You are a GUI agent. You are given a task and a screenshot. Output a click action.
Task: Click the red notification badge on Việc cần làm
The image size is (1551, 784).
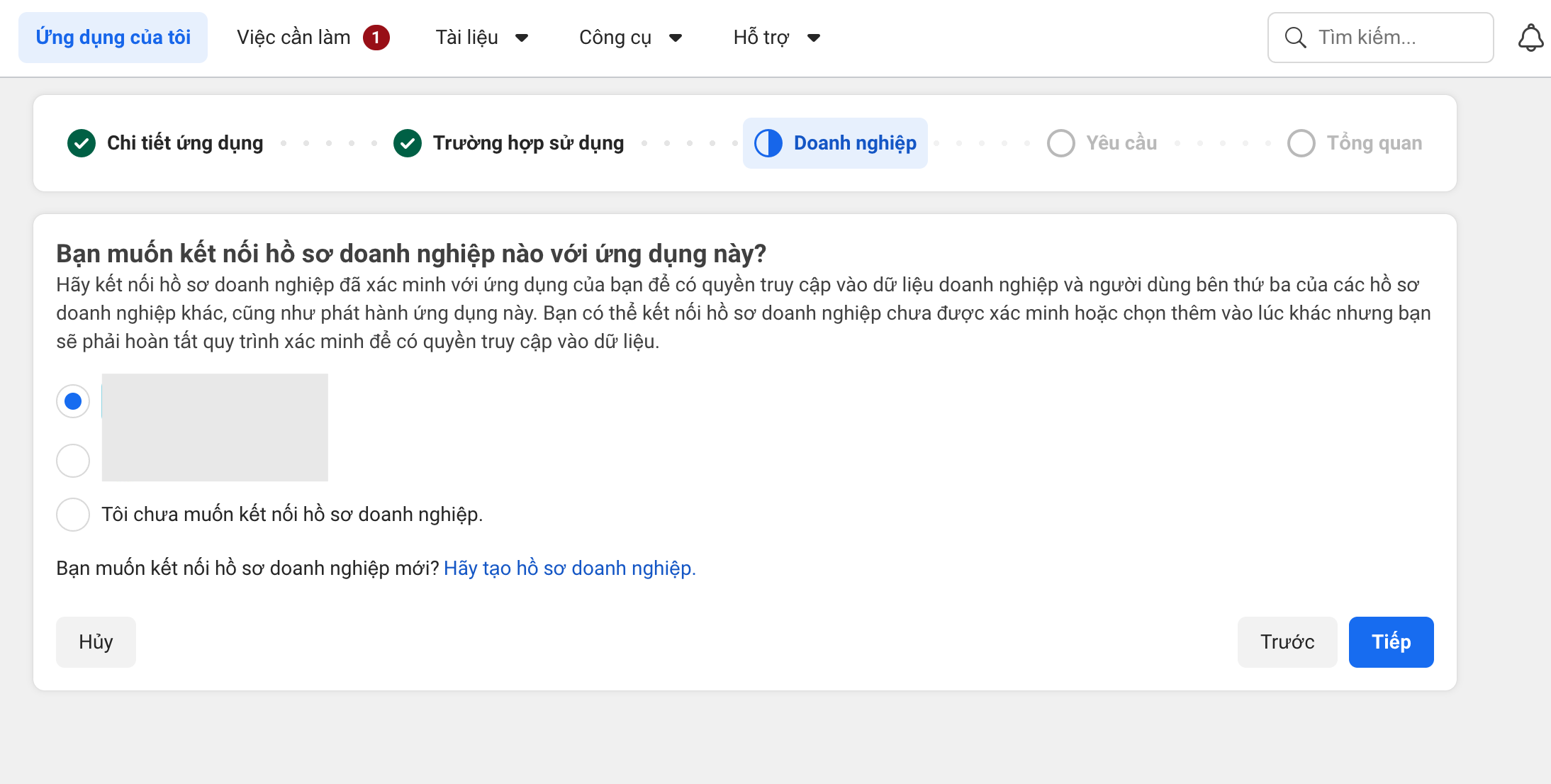(376, 38)
